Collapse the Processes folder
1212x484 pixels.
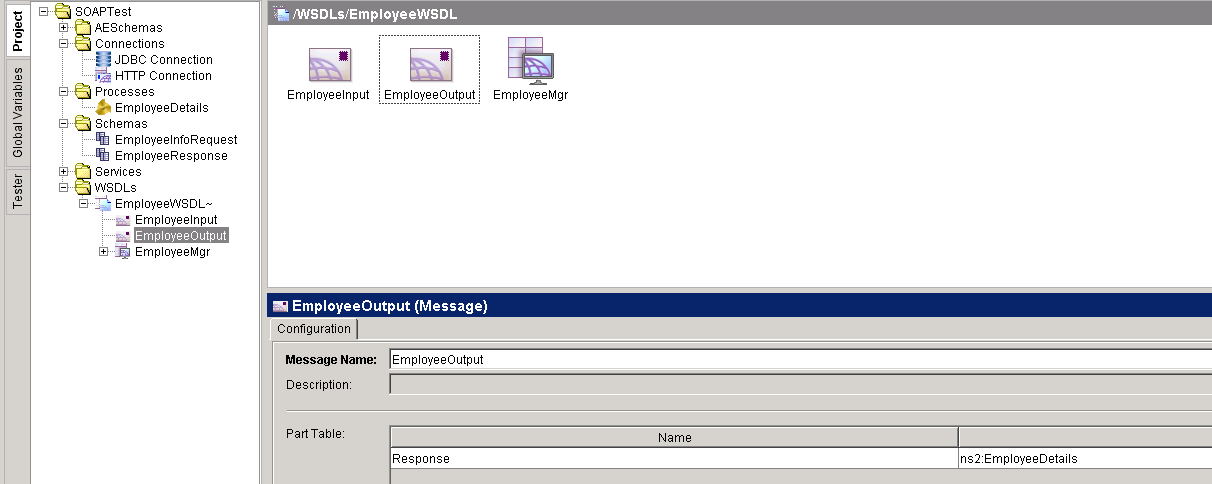tap(63, 92)
